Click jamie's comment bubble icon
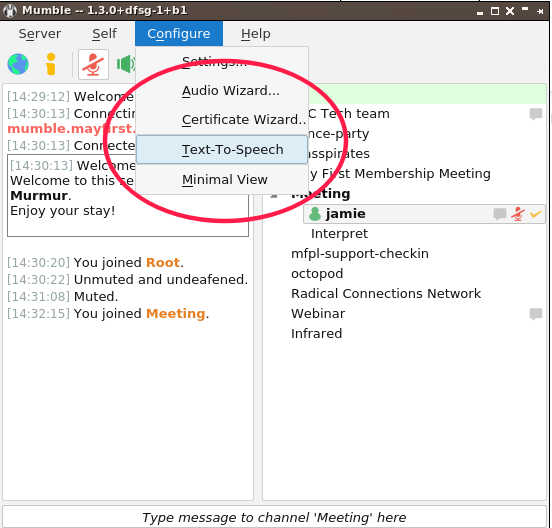Viewport: 552px width, 528px height. tap(500, 214)
